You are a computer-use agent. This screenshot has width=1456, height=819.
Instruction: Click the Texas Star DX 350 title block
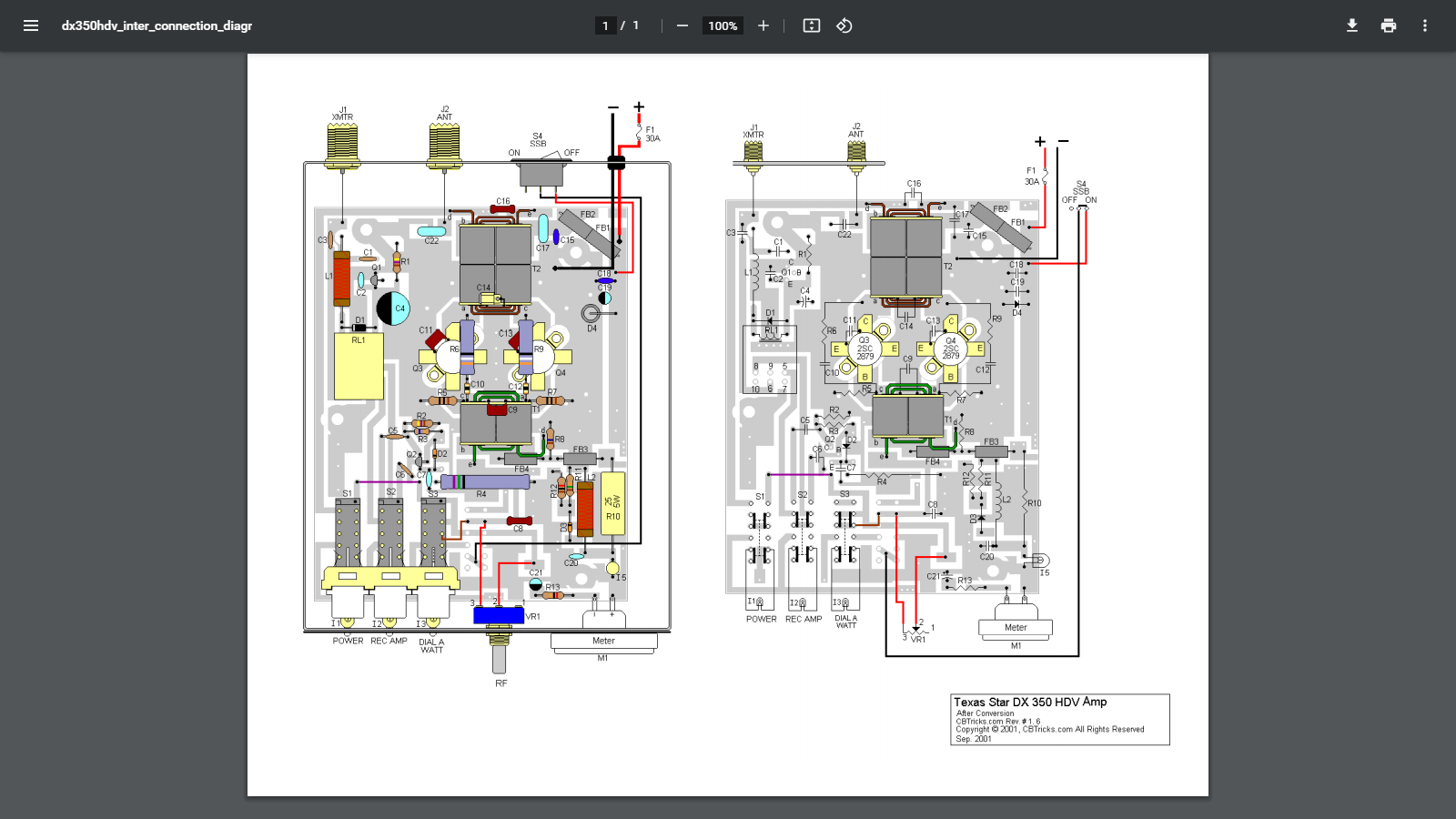(1031, 702)
